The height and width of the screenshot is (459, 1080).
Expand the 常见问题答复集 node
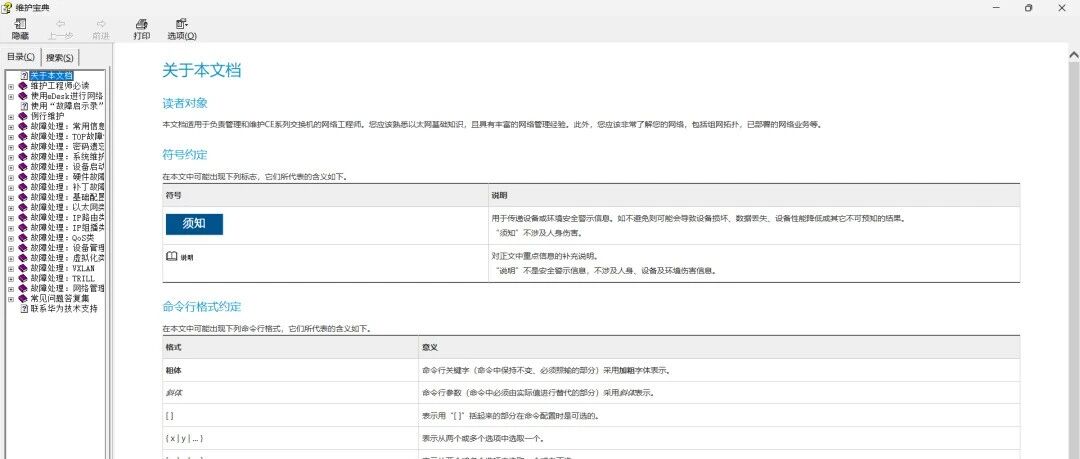[11, 298]
